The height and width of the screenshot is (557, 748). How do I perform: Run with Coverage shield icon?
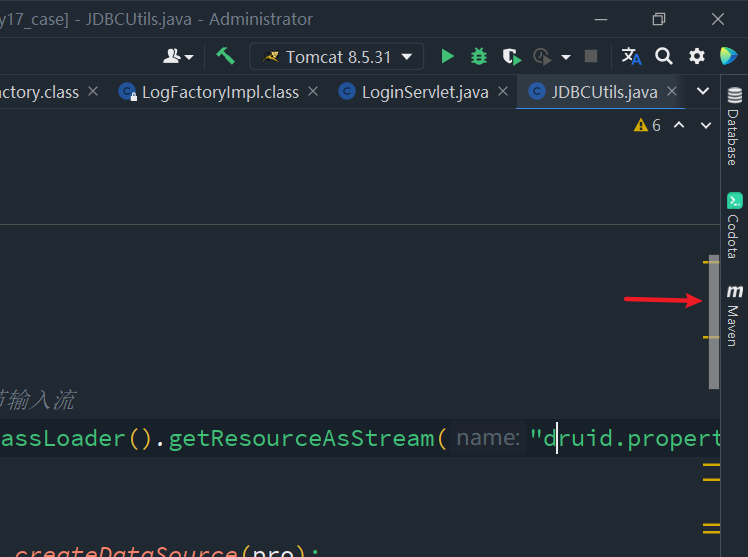[x=511, y=57]
